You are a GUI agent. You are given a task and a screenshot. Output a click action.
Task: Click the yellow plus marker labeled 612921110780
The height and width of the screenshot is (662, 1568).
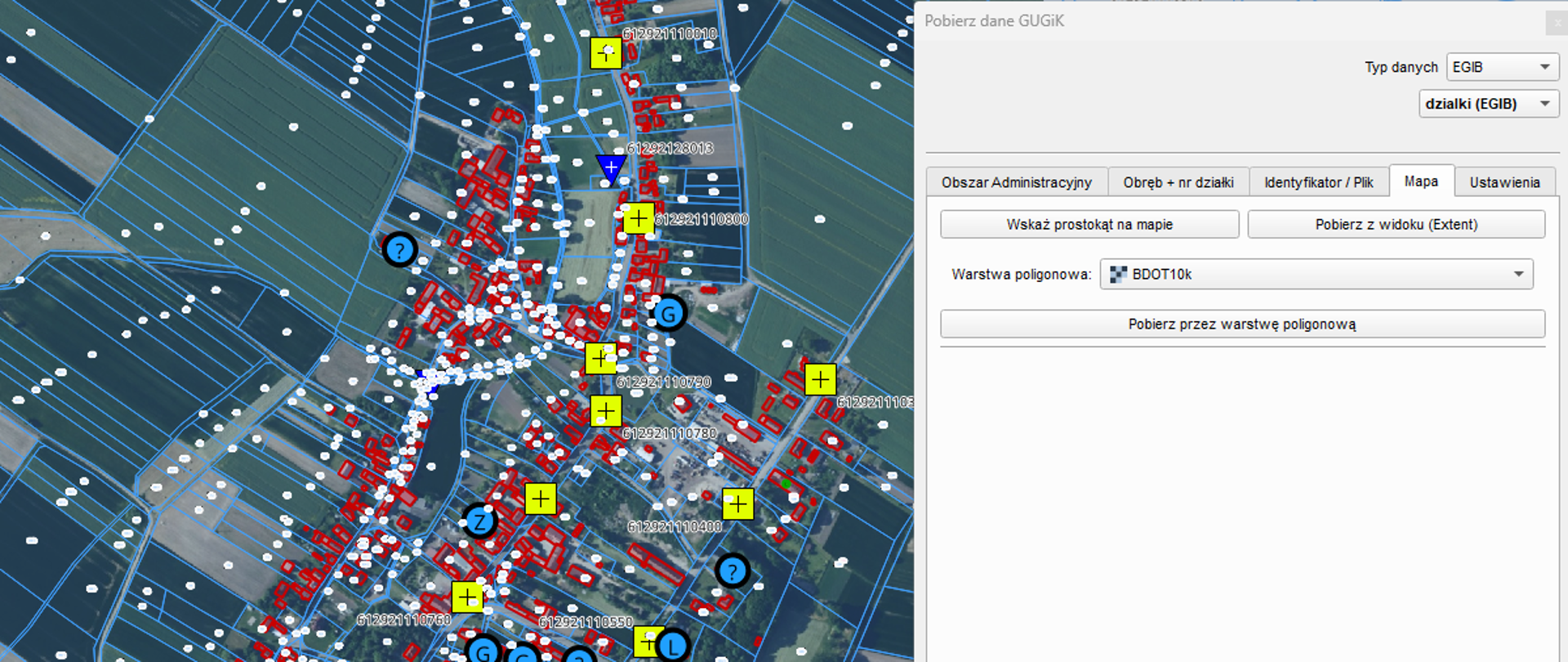[x=605, y=410]
